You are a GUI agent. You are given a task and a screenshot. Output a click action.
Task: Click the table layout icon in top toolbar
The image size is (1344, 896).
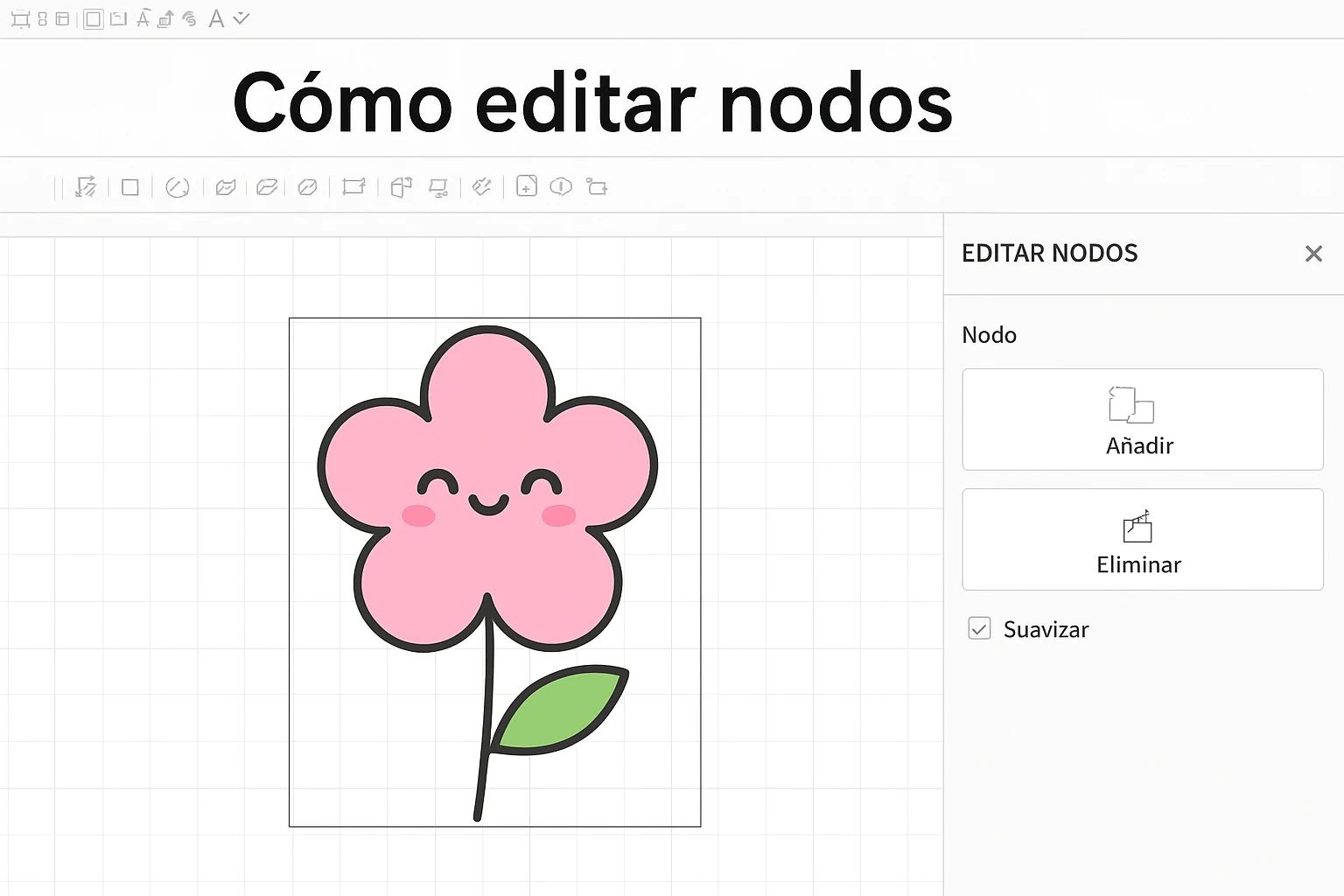(62, 18)
